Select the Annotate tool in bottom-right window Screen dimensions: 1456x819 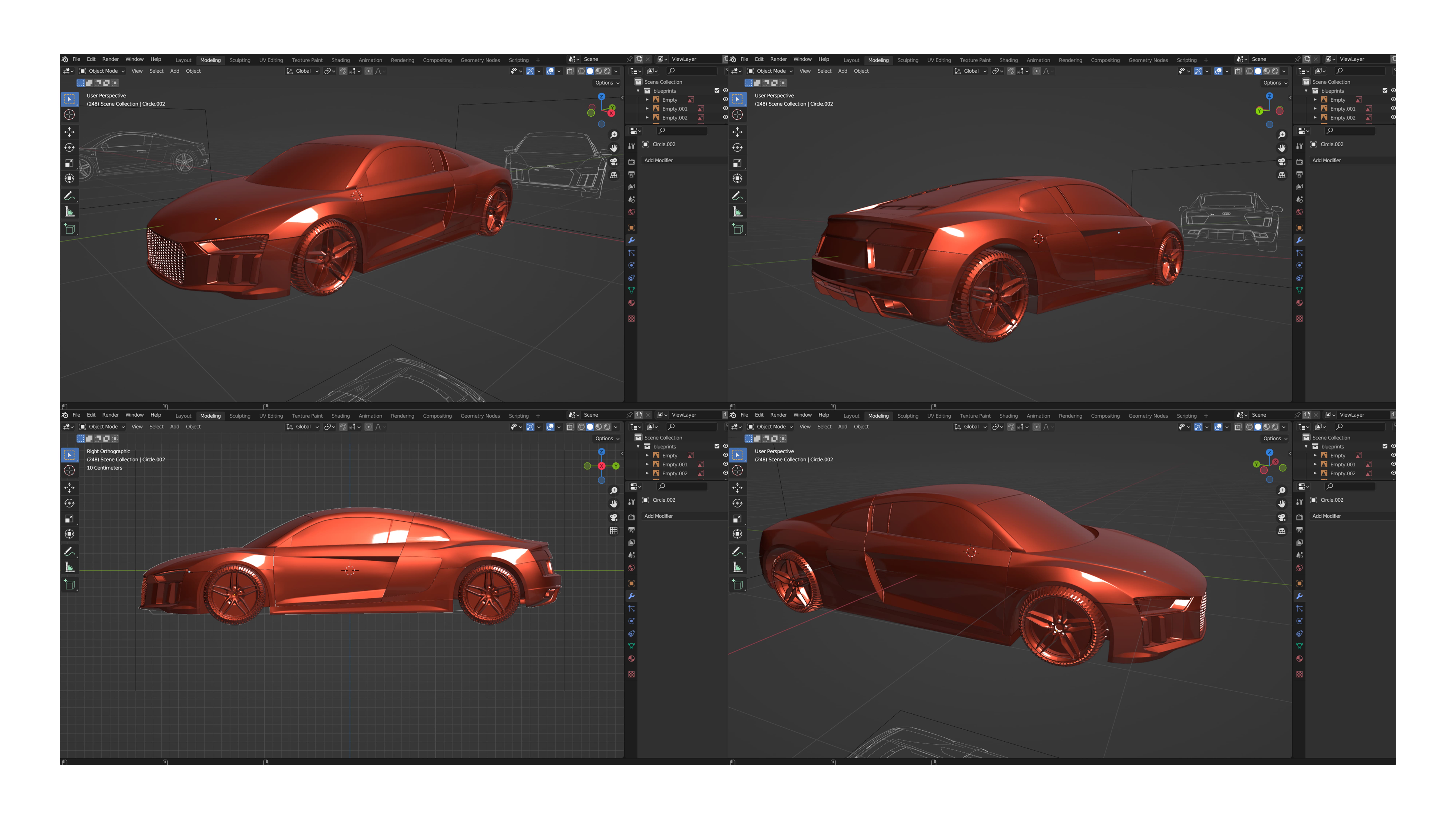(x=738, y=552)
